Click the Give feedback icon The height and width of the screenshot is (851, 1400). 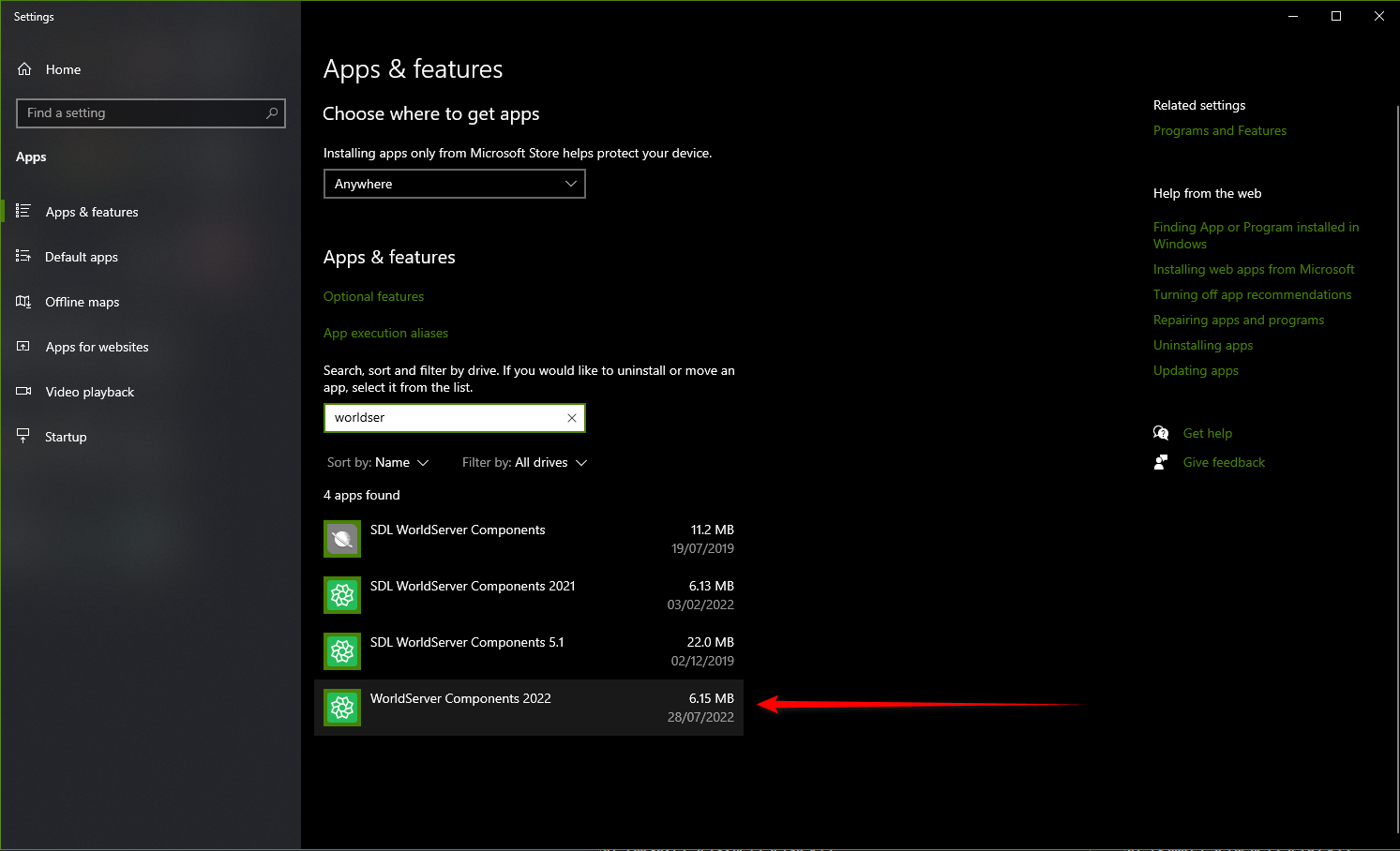click(1161, 461)
